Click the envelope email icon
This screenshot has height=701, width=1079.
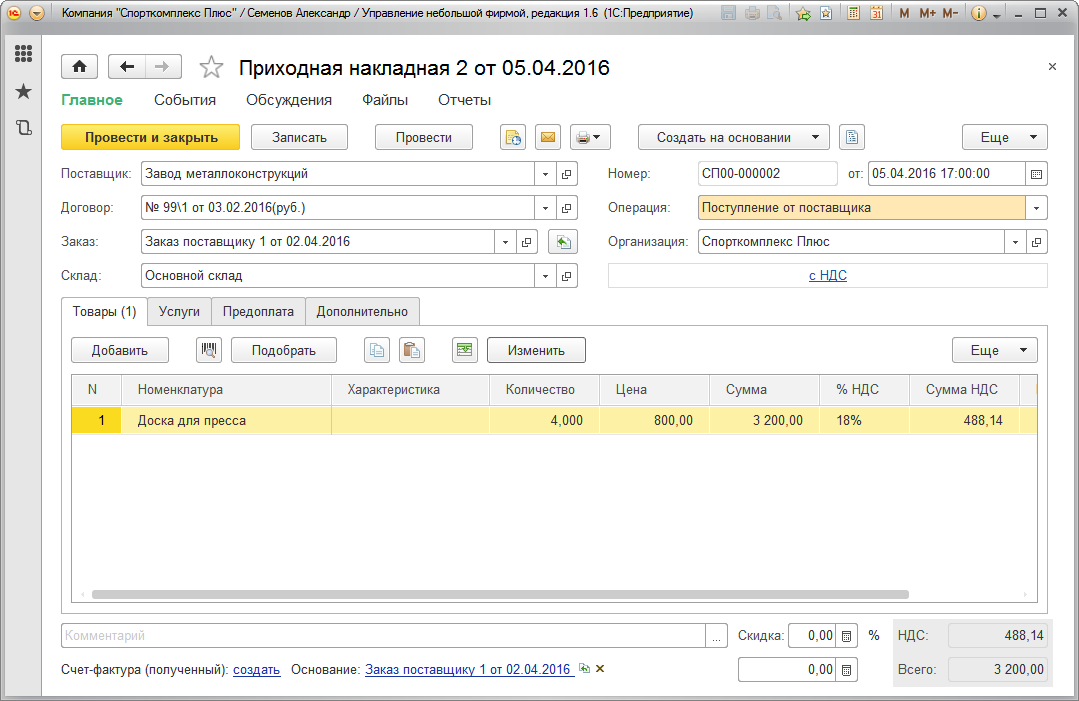[547, 138]
